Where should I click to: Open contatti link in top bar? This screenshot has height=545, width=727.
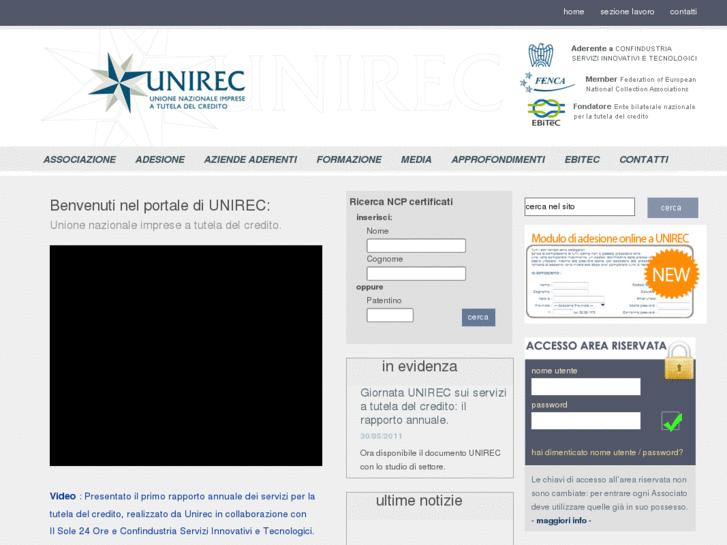pos(683,12)
